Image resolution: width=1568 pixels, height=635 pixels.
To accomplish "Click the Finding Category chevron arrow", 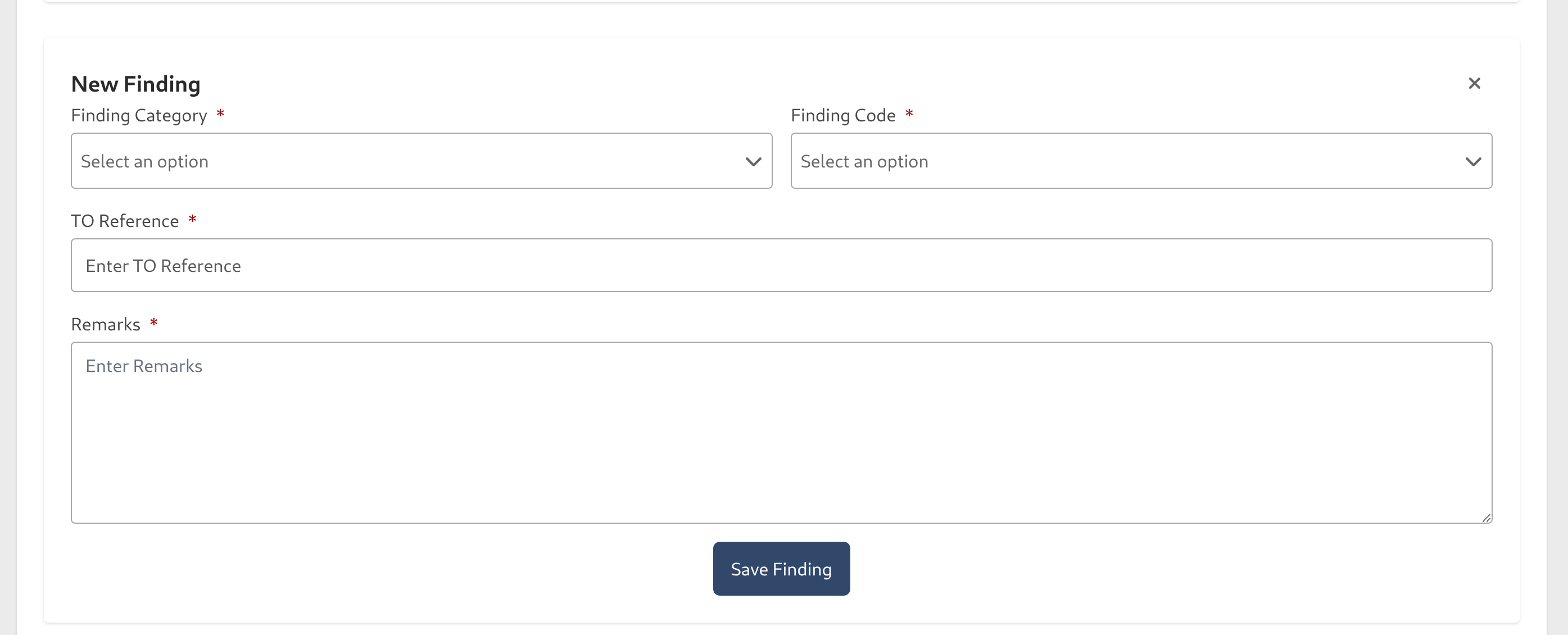I will [x=753, y=162].
